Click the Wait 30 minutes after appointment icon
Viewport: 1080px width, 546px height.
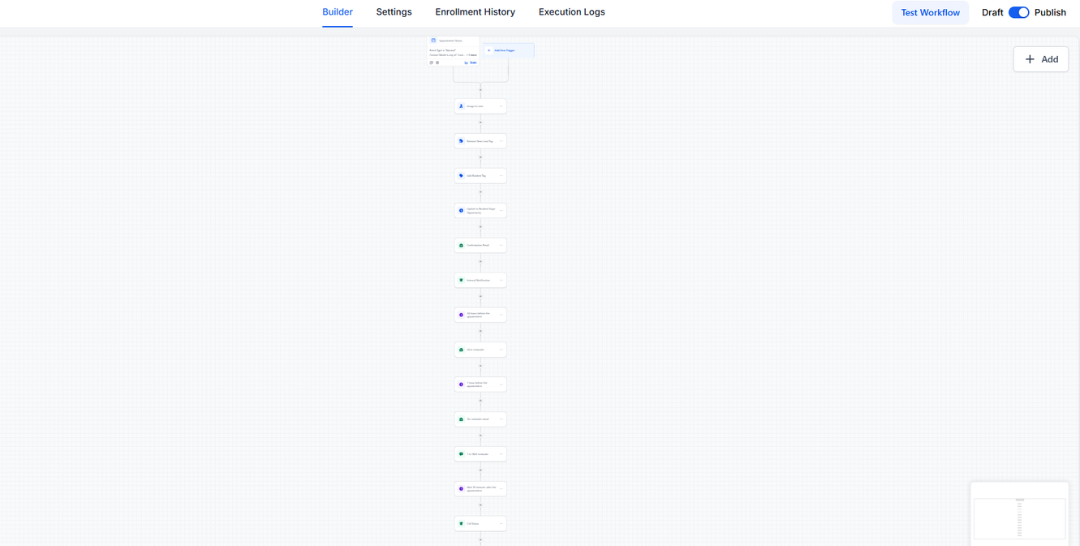click(461, 489)
